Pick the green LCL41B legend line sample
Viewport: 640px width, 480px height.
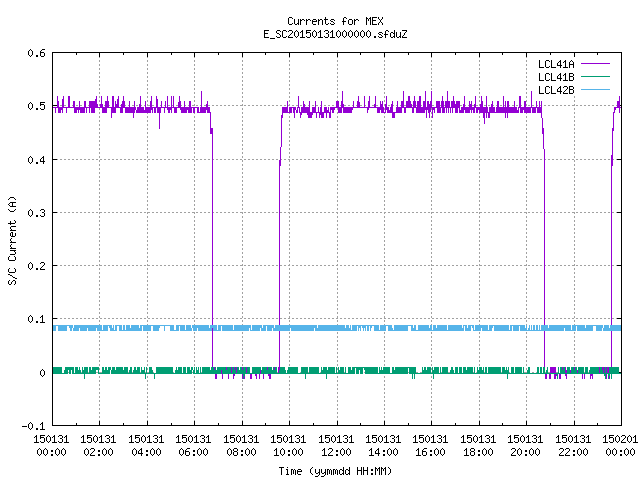pos(595,77)
